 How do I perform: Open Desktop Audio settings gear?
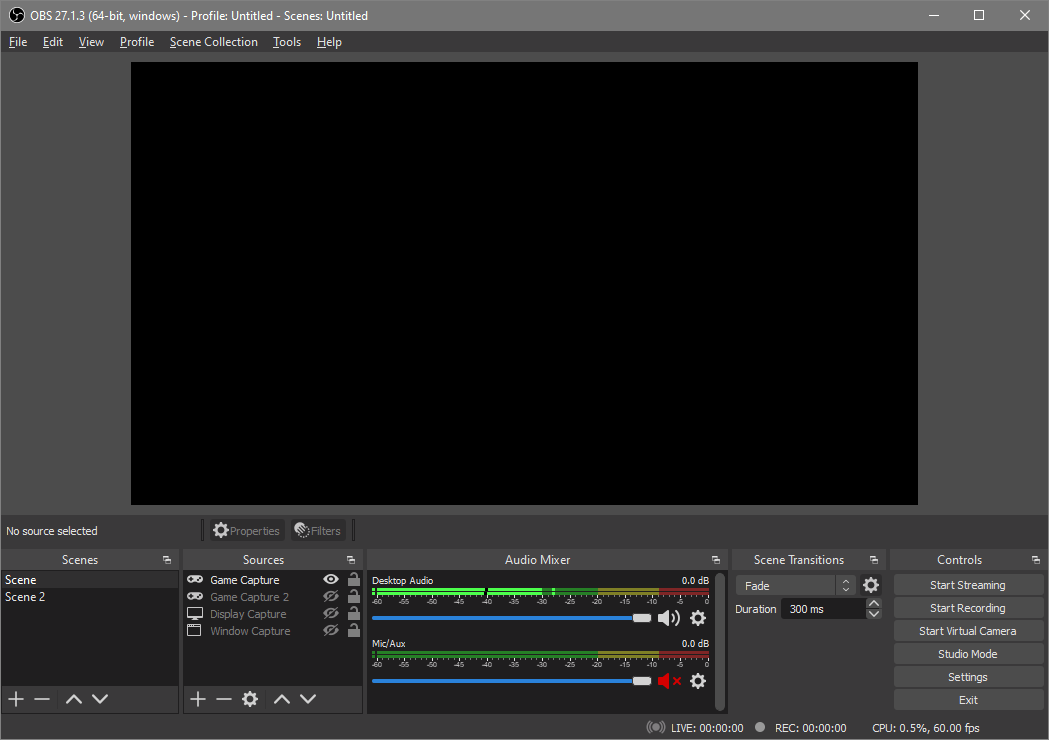tap(698, 618)
